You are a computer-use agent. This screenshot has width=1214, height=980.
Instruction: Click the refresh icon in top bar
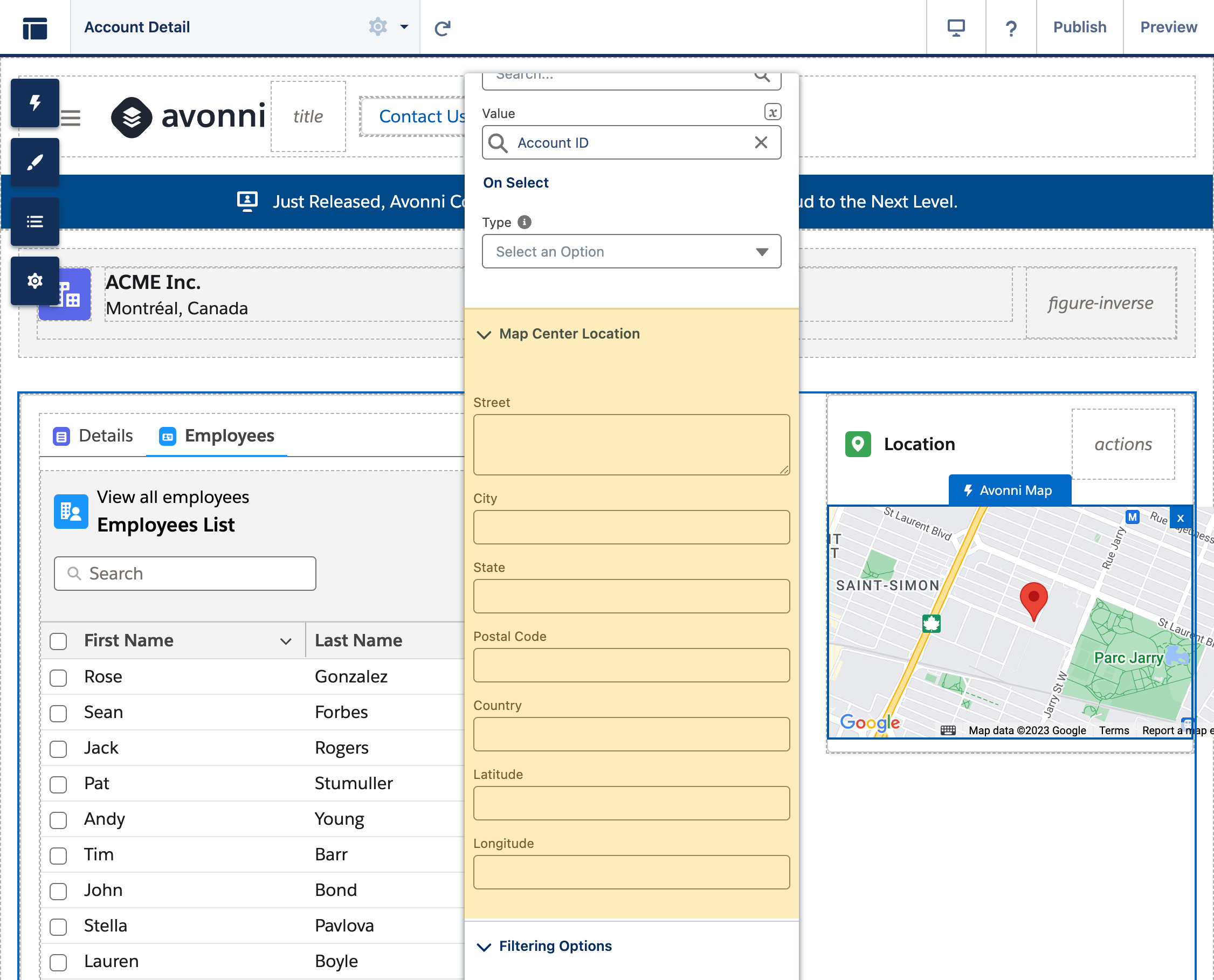(443, 27)
